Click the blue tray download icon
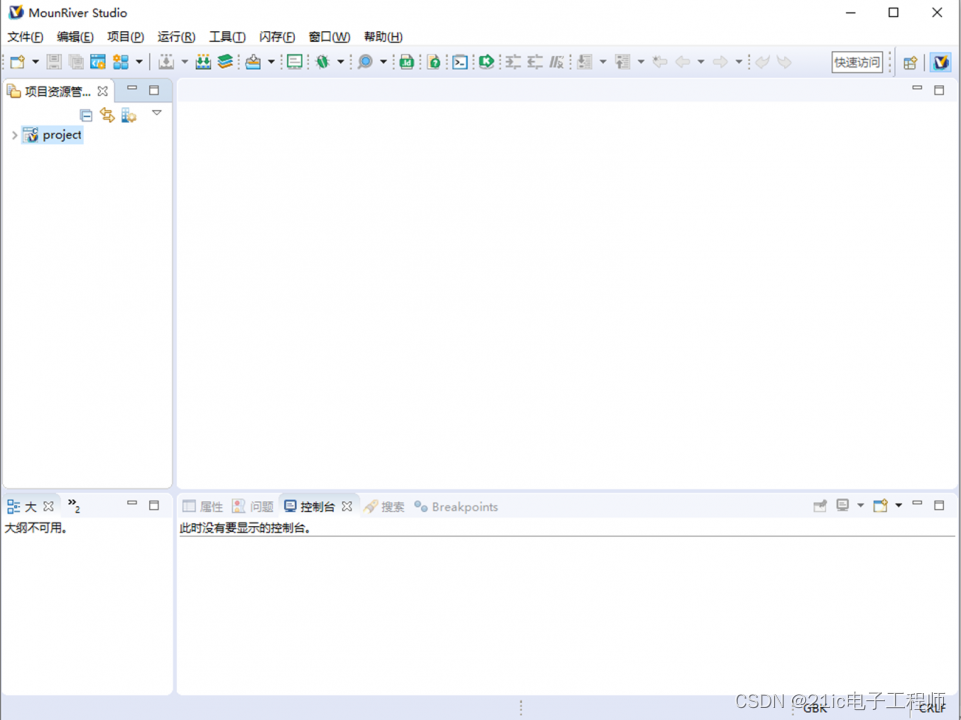 click(253, 62)
